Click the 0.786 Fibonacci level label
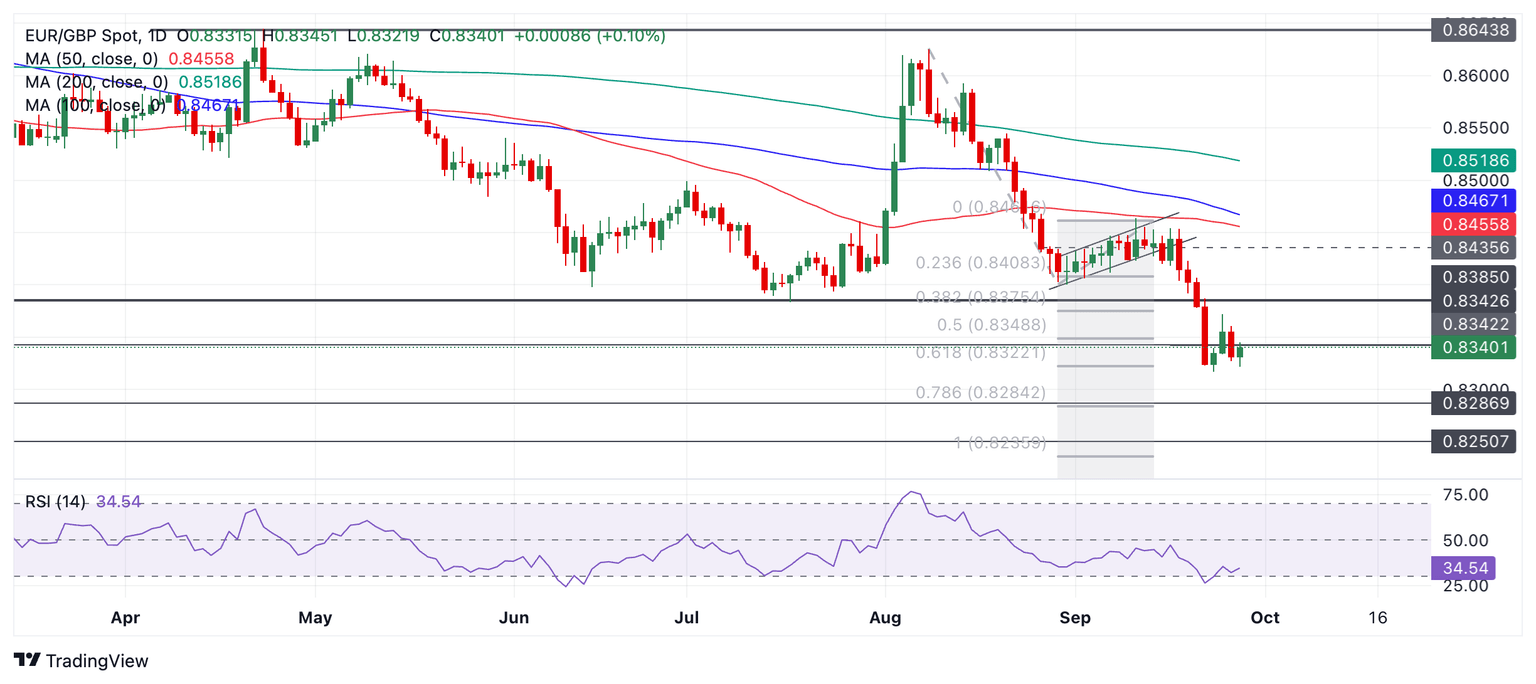This screenshot has width=1536, height=684. tap(981, 393)
